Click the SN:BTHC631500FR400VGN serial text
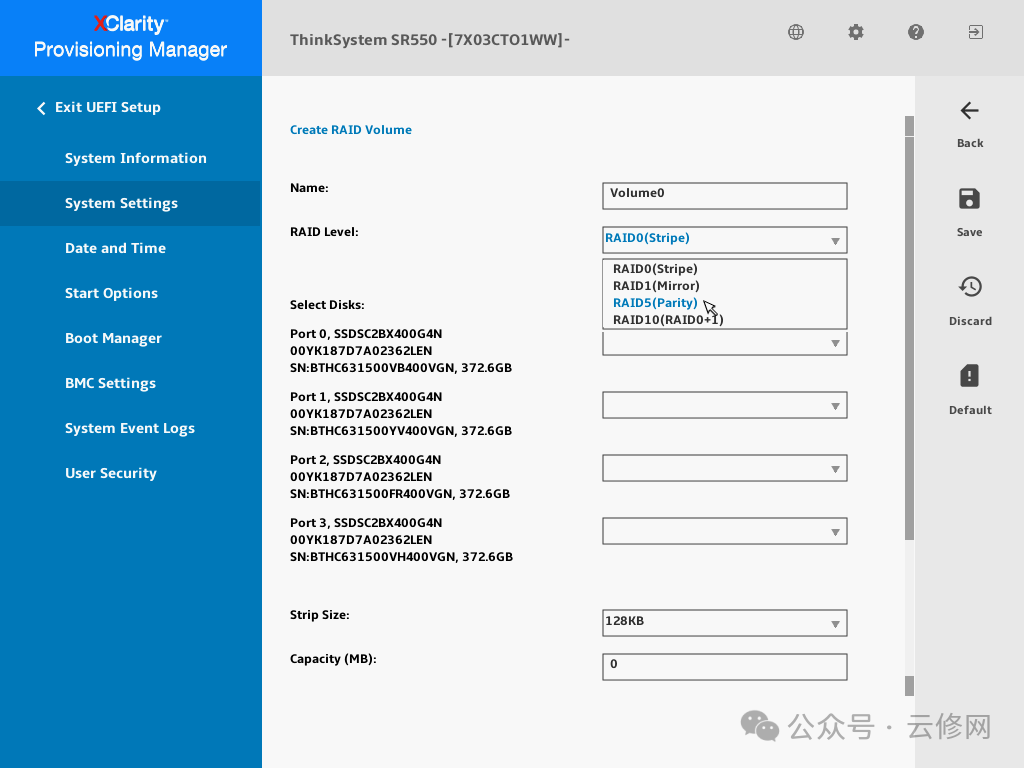This screenshot has height=768, width=1024. coord(400,494)
